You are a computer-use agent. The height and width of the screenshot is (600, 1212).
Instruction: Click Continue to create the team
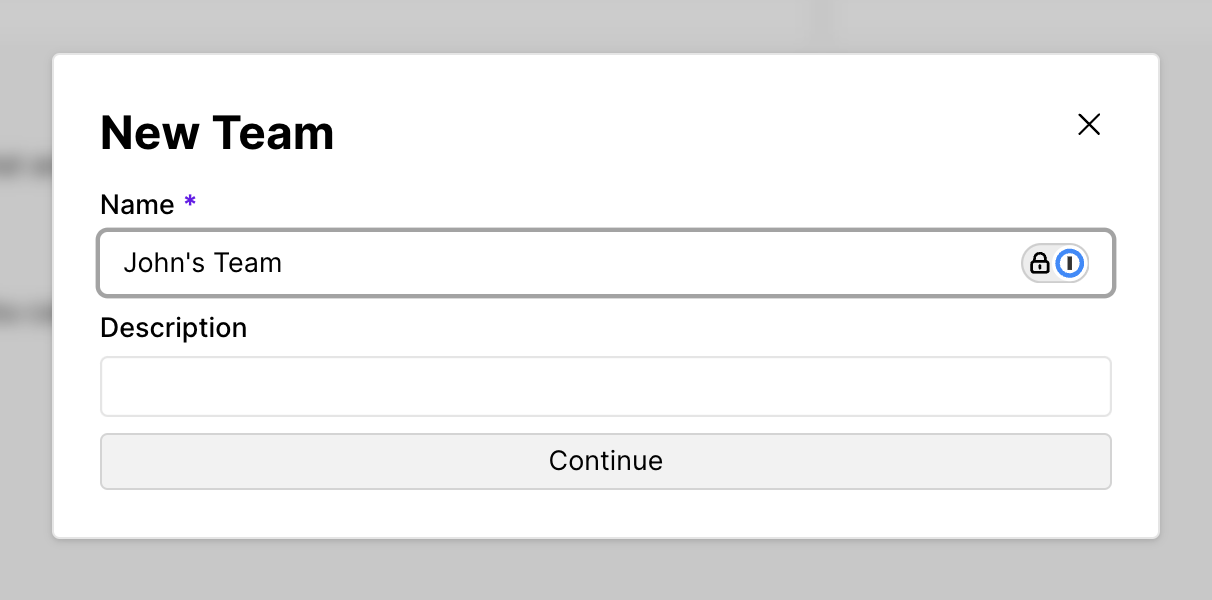click(x=605, y=461)
